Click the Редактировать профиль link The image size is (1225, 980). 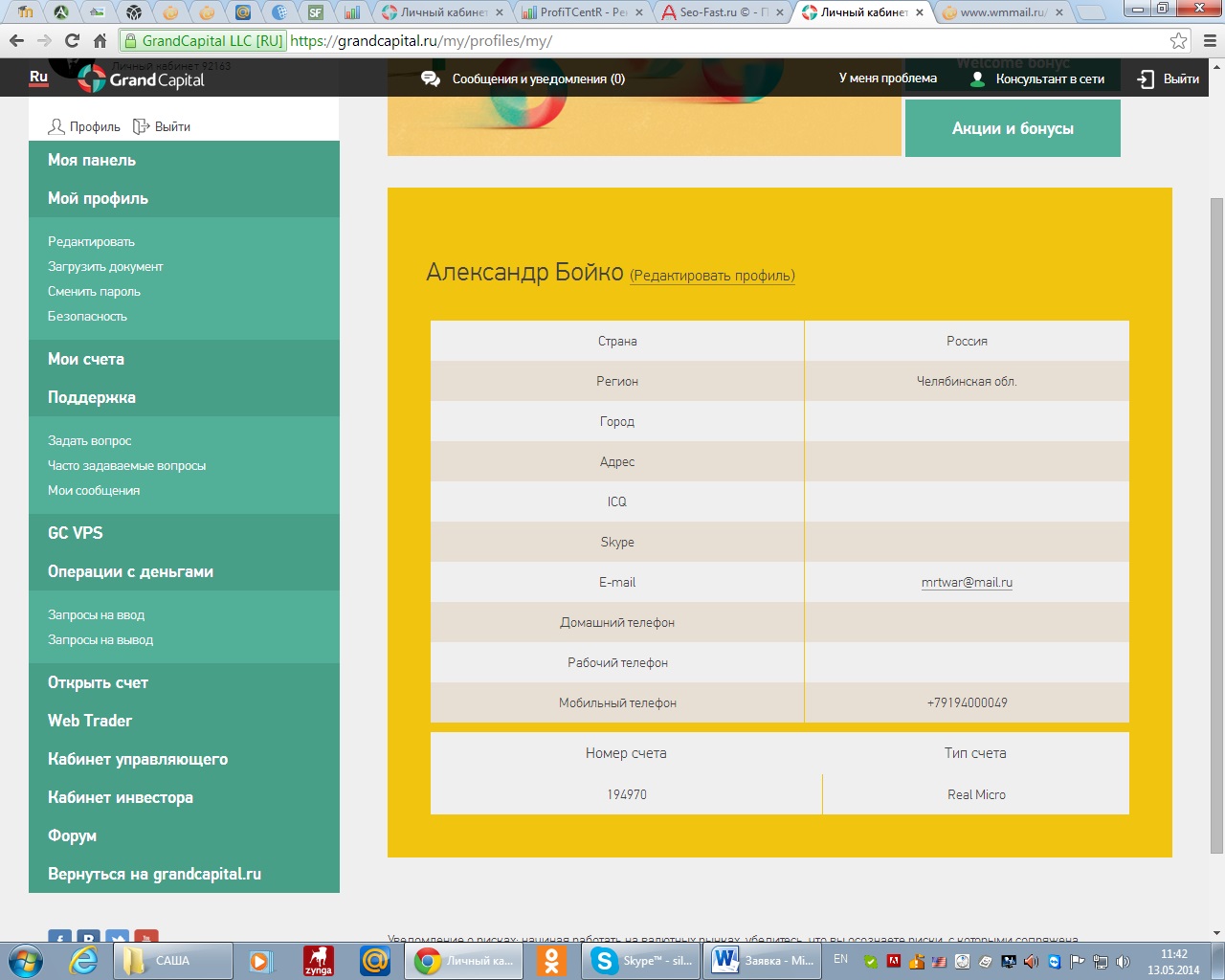coord(712,276)
